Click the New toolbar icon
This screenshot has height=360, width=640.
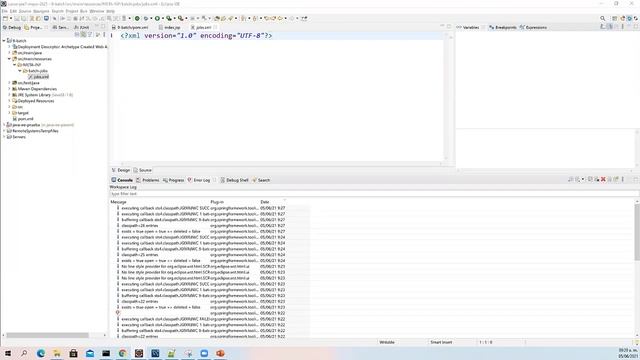pos(5,18)
